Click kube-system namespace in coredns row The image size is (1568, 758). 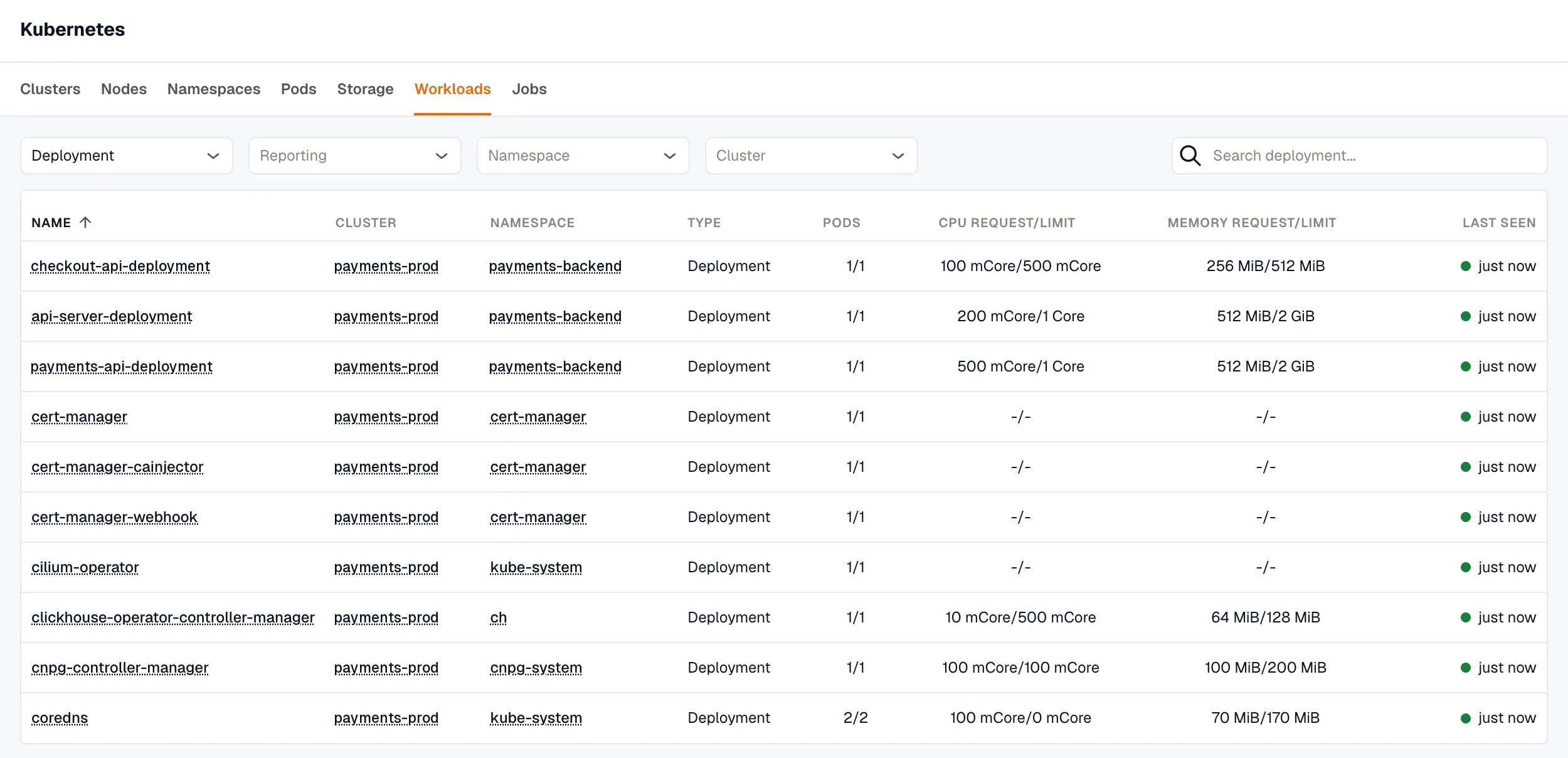click(x=536, y=718)
